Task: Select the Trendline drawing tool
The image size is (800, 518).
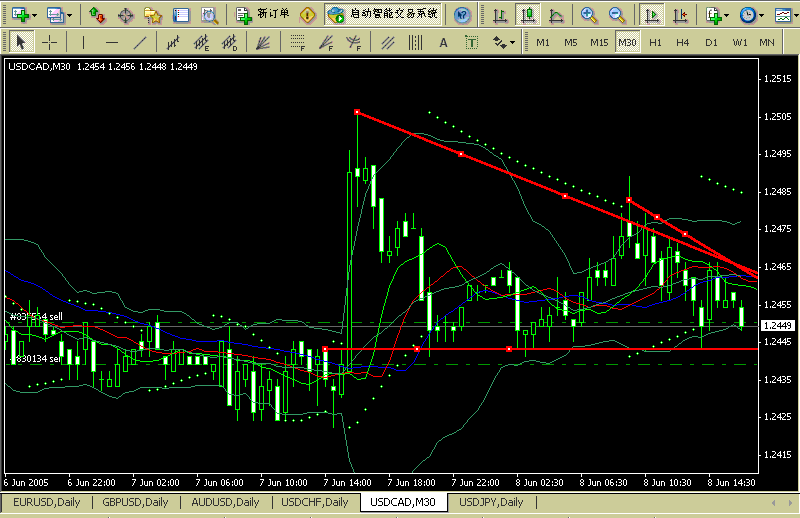Action: click(x=140, y=42)
